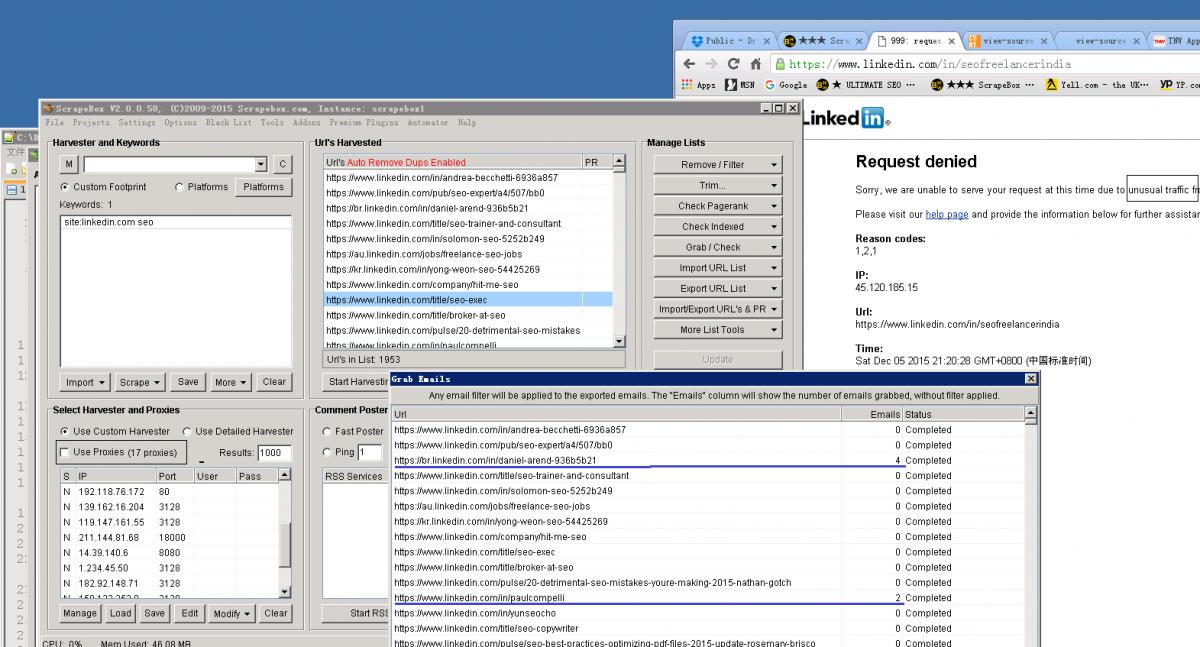Click the Edit proxies button

[x=189, y=613]
